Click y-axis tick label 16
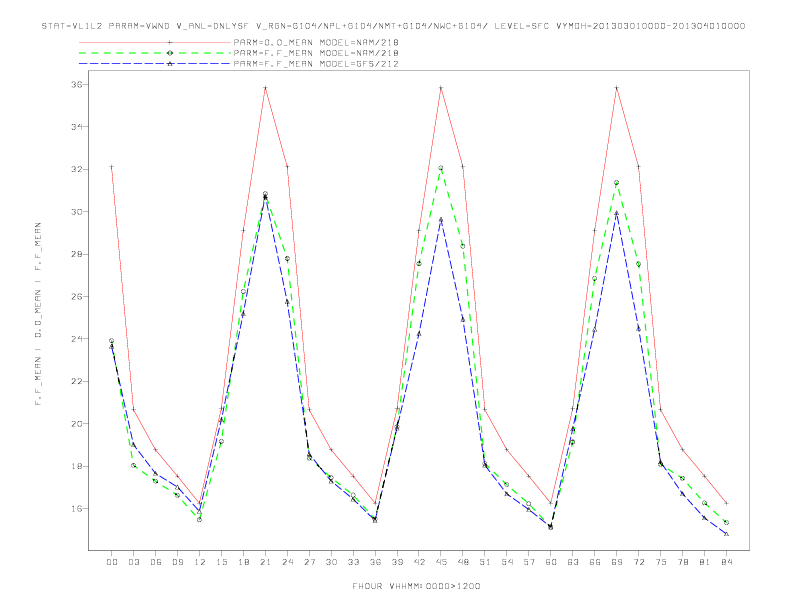Viewport: 792px width, 612px height. [x=77, y=508]
